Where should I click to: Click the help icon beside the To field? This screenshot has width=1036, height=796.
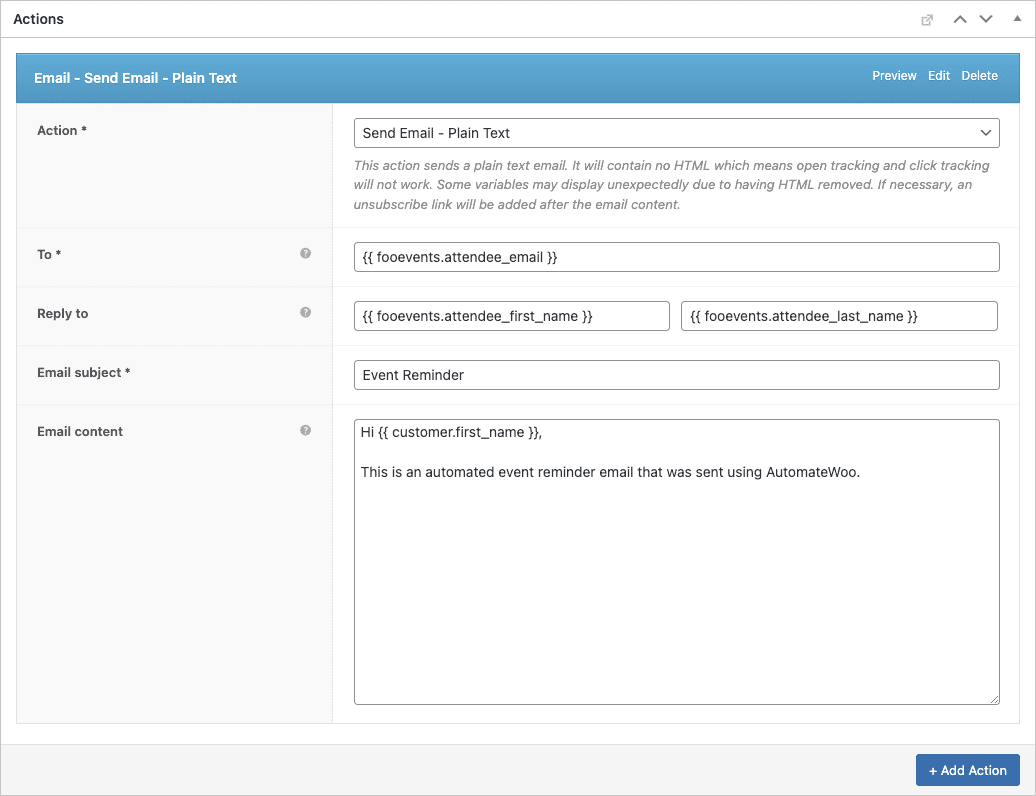pyautogui.click(x=306, y=253)
